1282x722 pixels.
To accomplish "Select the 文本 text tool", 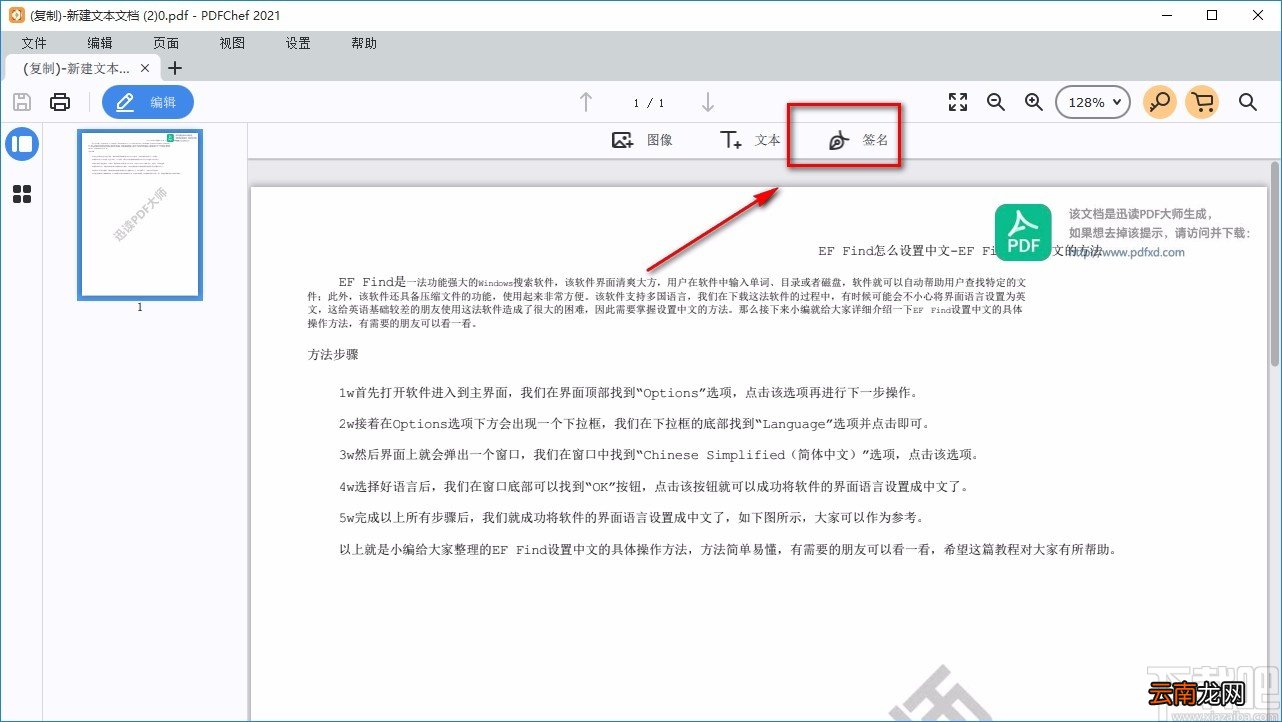I will click(x=750, y=140).
